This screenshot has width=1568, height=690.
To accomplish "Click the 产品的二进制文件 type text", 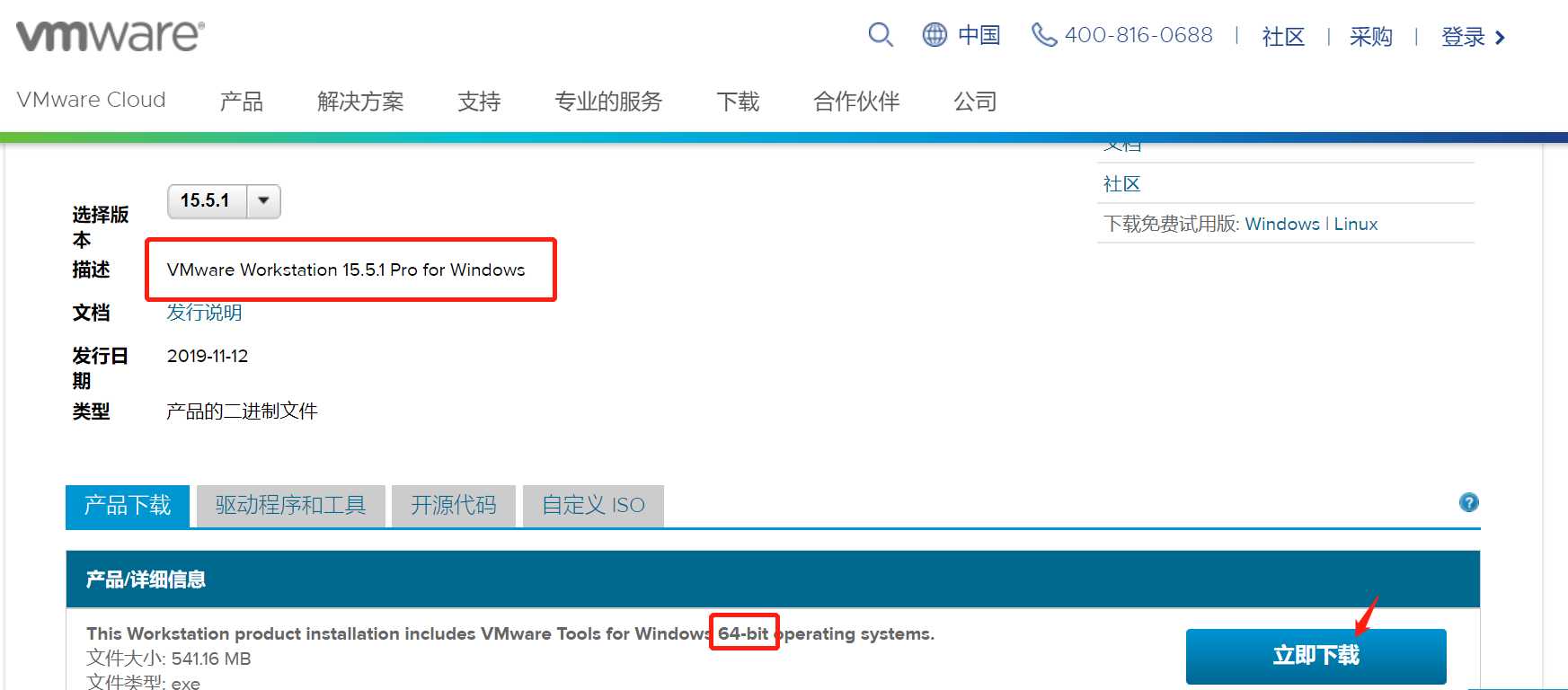I will pyautogui.click(x=242, y=411).
